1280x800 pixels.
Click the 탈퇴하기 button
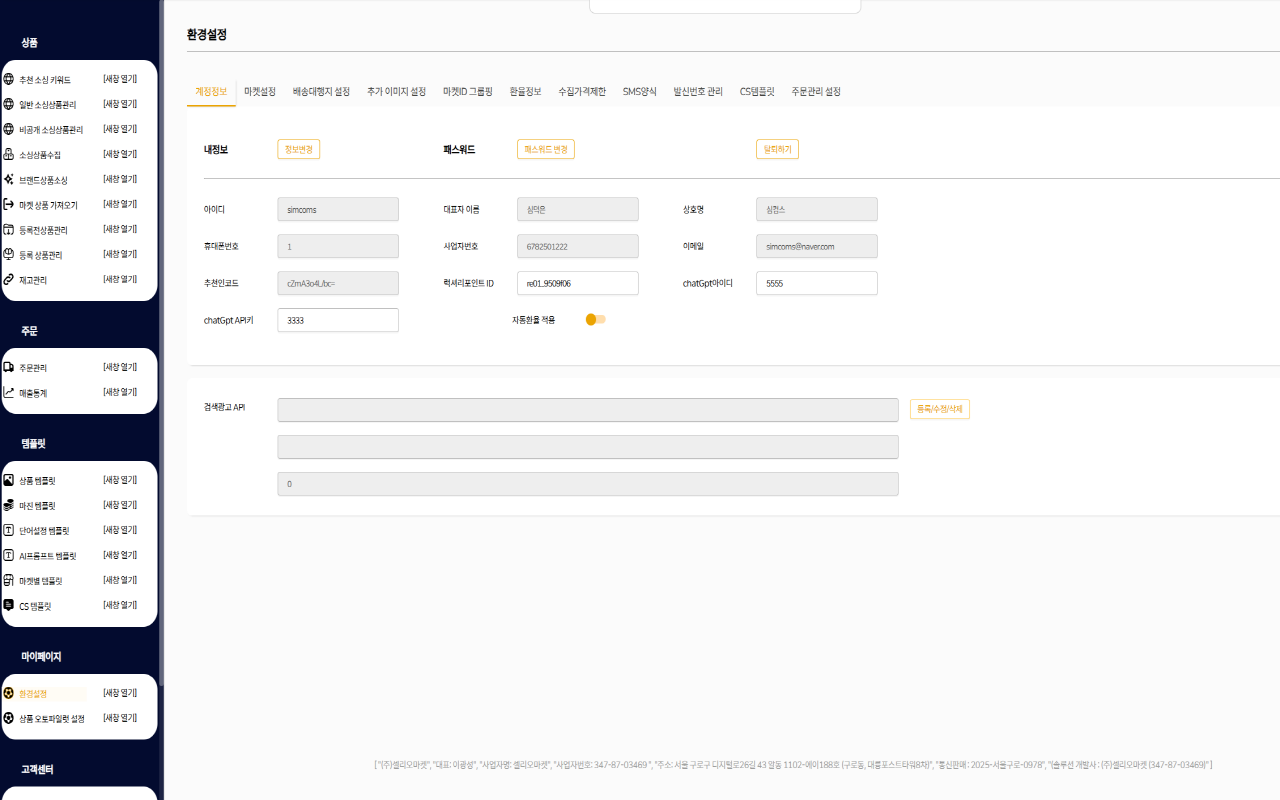pos(777,150)
